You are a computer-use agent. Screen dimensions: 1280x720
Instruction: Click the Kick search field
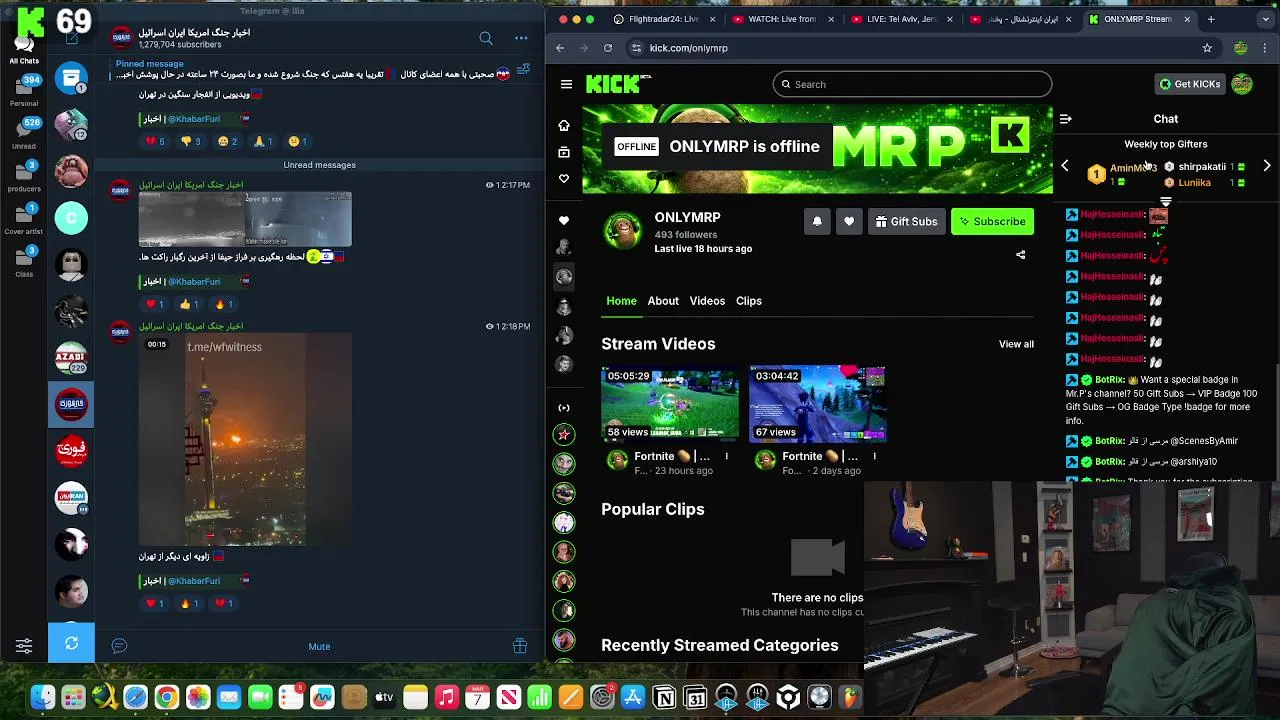[x=912, y=84]
